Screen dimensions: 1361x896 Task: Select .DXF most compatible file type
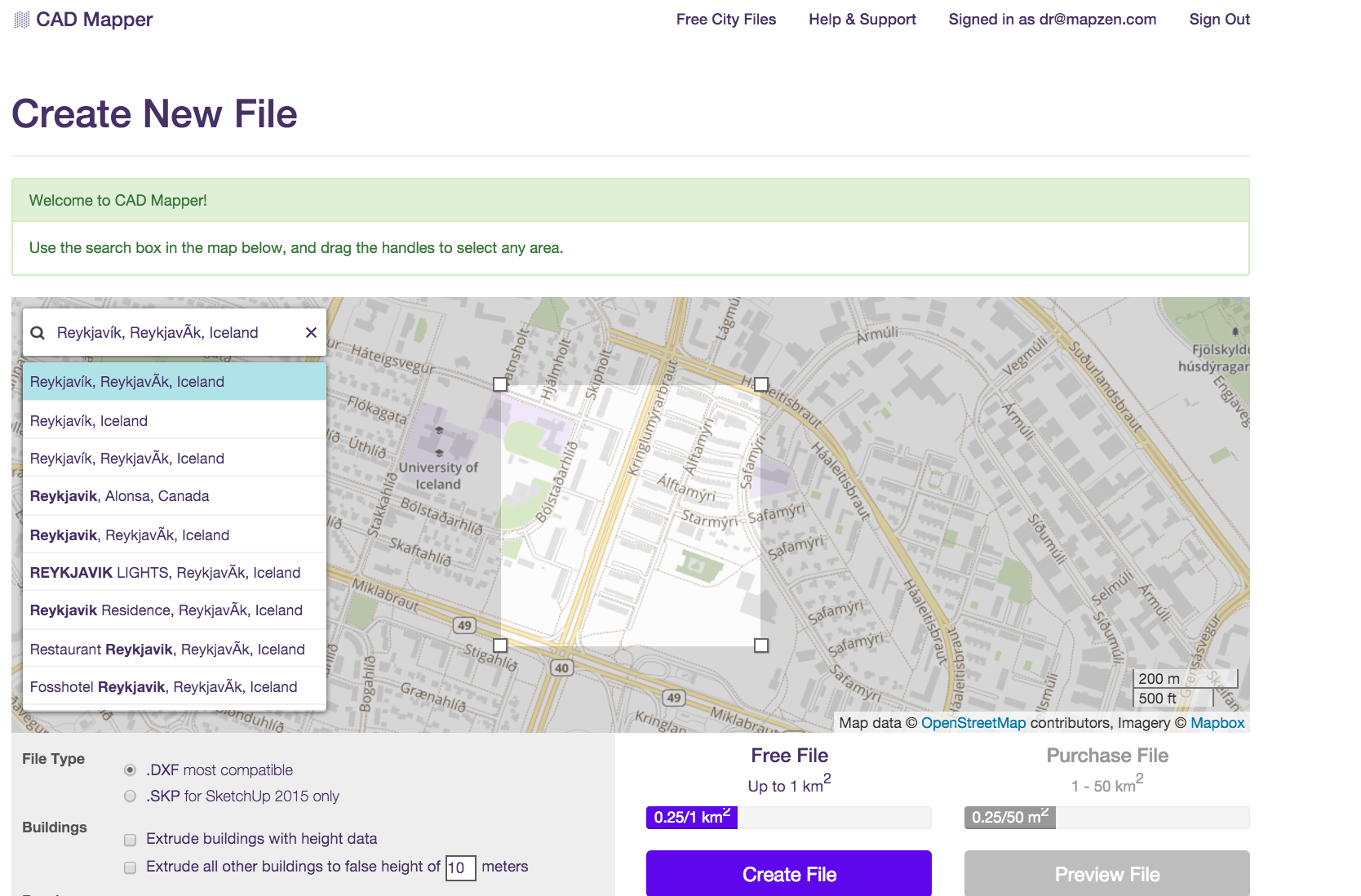[x=130, y=770]
